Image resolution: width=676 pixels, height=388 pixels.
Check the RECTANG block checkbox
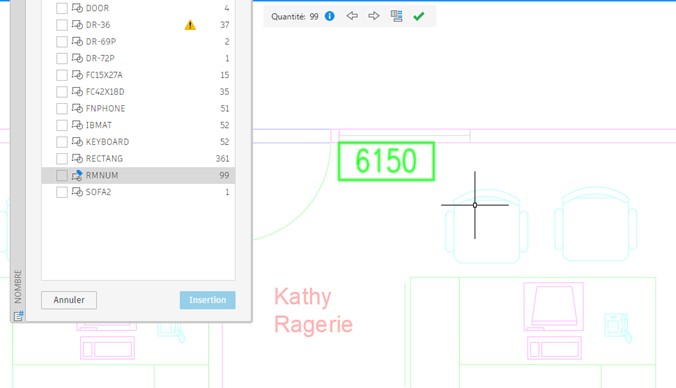(x=62, y=159)
